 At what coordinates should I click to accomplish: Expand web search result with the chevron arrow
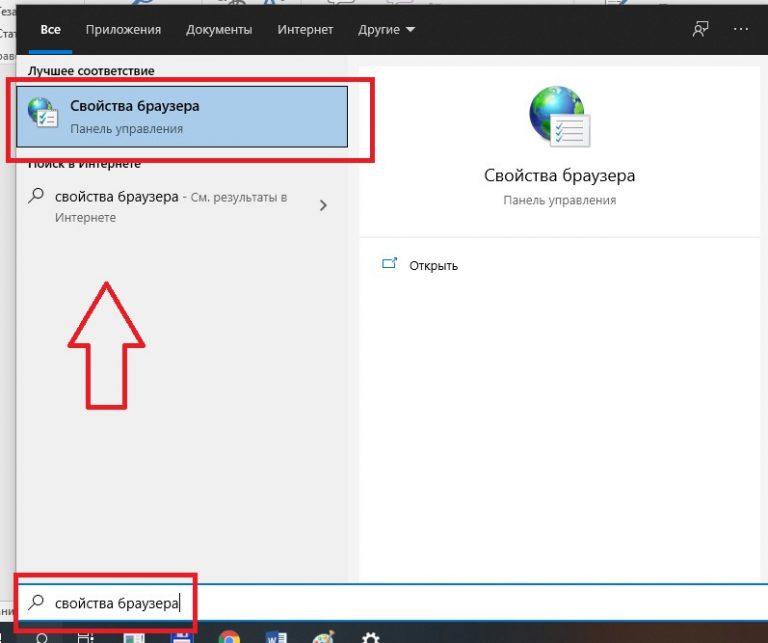323,206
